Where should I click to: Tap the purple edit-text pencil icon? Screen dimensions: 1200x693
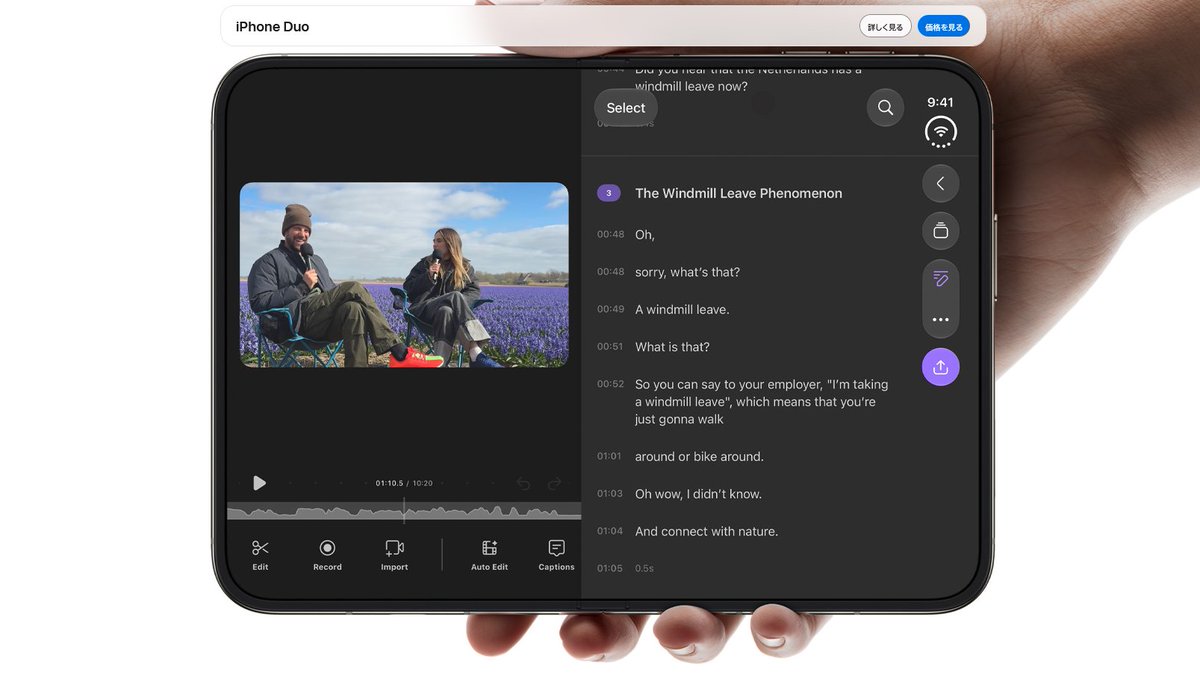pos(940,279)
